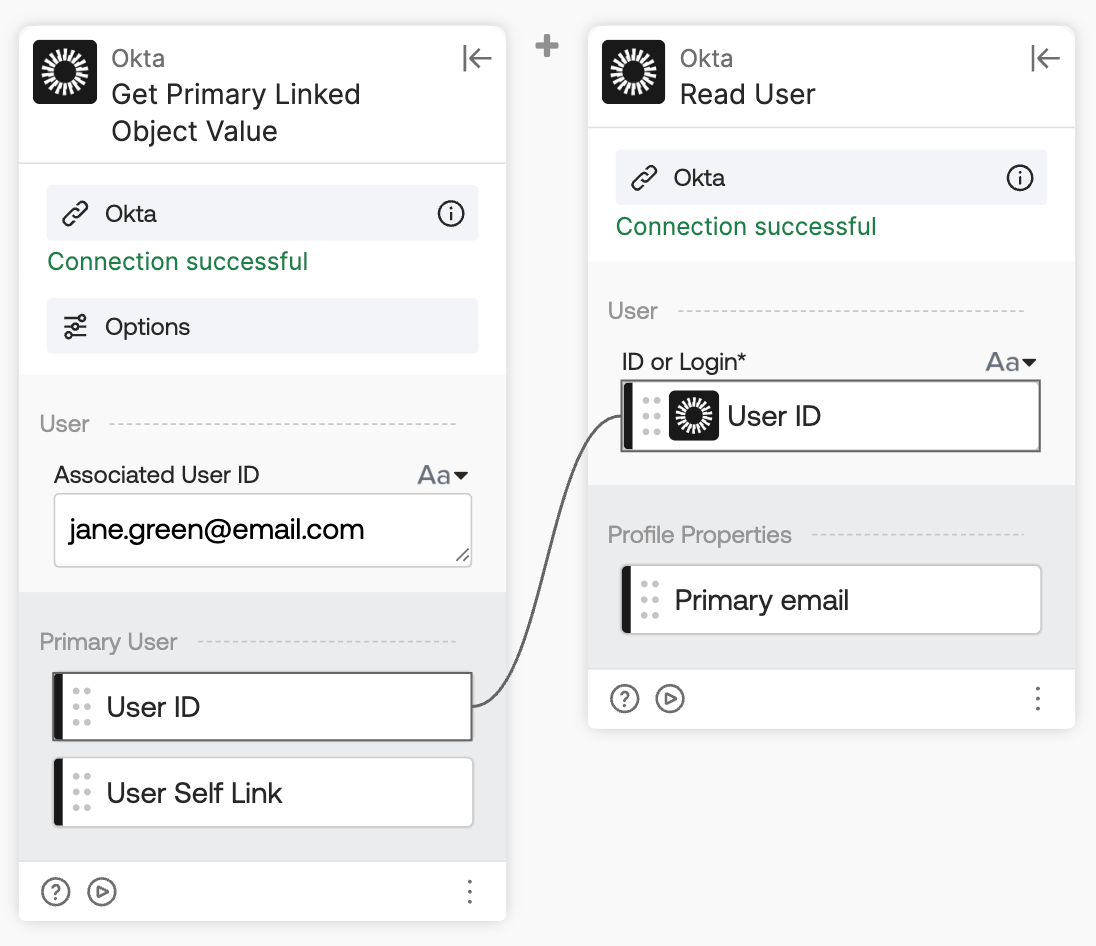The image size is (1096, 946).
Task: Collapse the Read User card
Action: [x=1045, y=58]
